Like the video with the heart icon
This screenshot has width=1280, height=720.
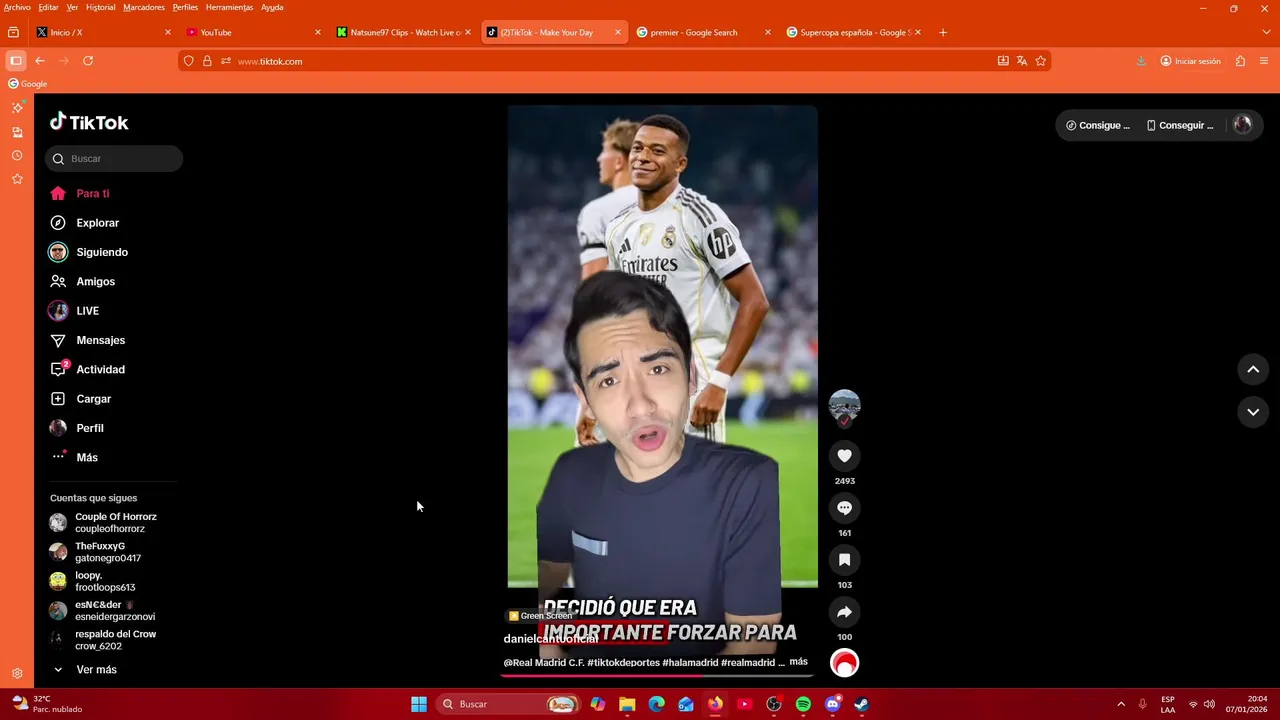844,456
